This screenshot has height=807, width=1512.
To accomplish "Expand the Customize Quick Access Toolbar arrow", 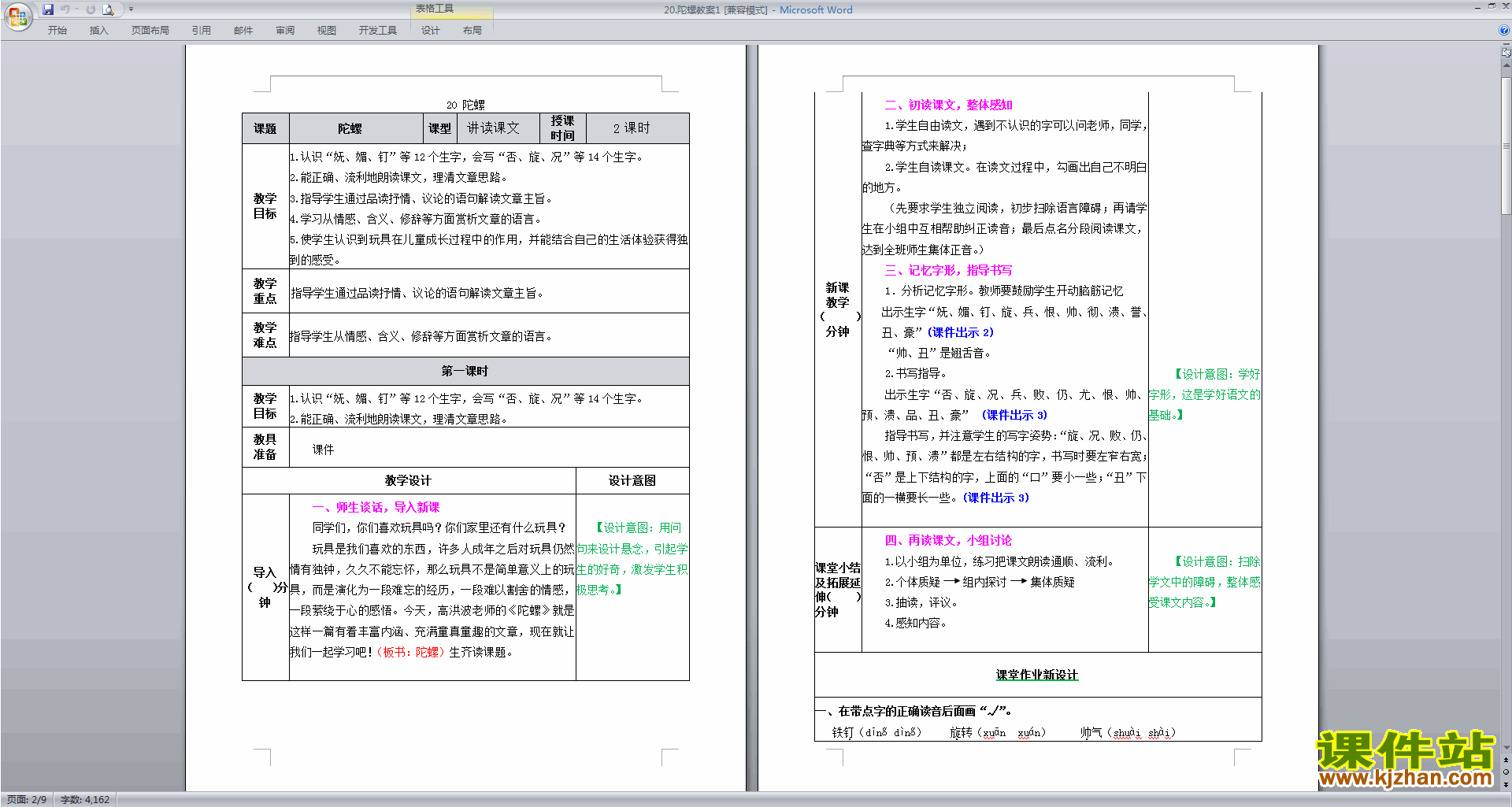I will (x=131, y=9).
